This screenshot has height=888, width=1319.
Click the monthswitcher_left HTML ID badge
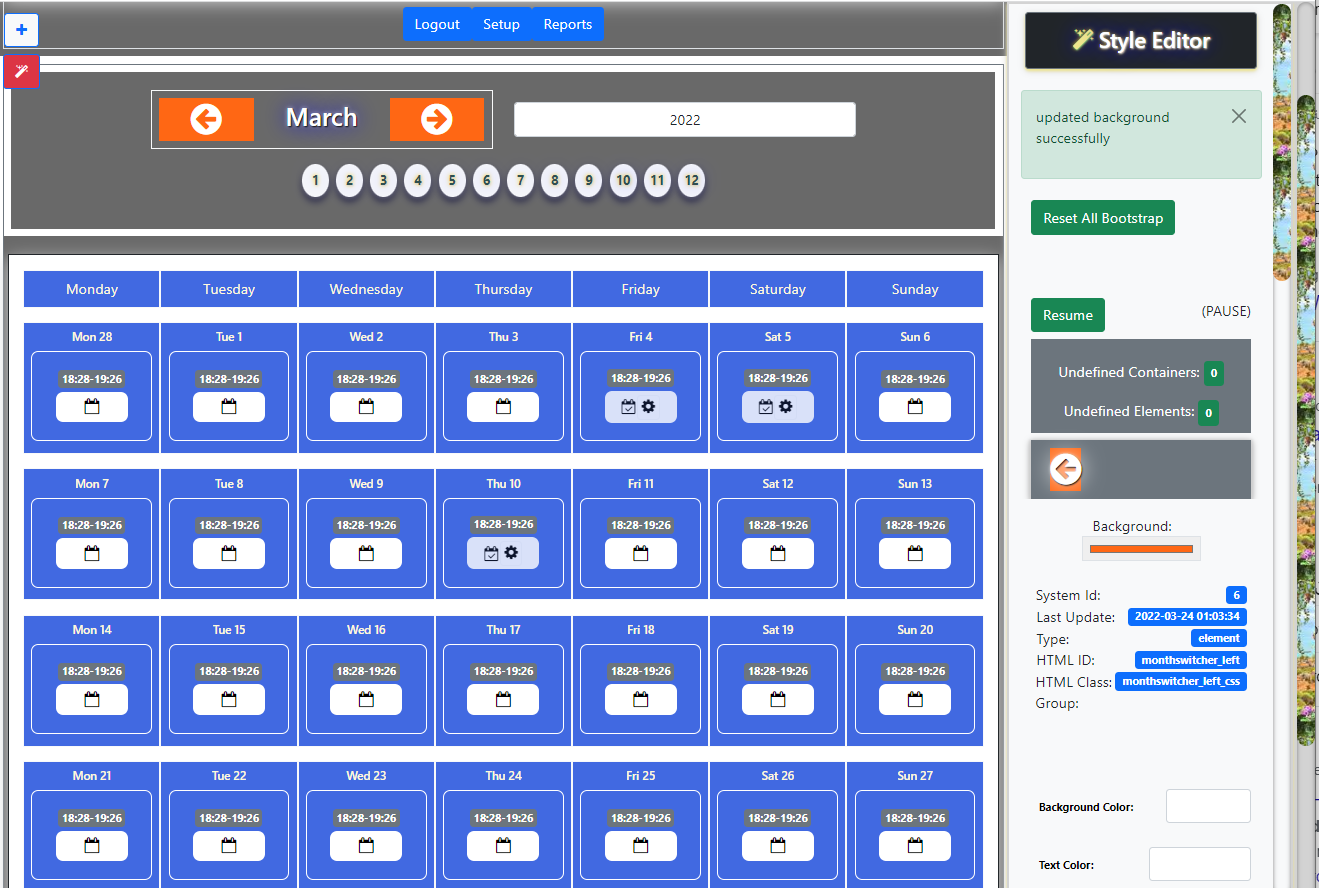[x=1191, y=660]
